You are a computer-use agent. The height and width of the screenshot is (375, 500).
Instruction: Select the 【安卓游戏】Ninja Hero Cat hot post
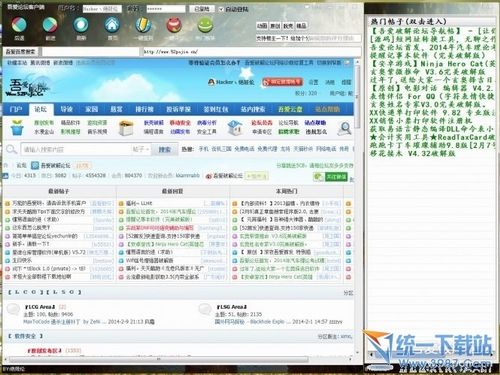point(432,64)
